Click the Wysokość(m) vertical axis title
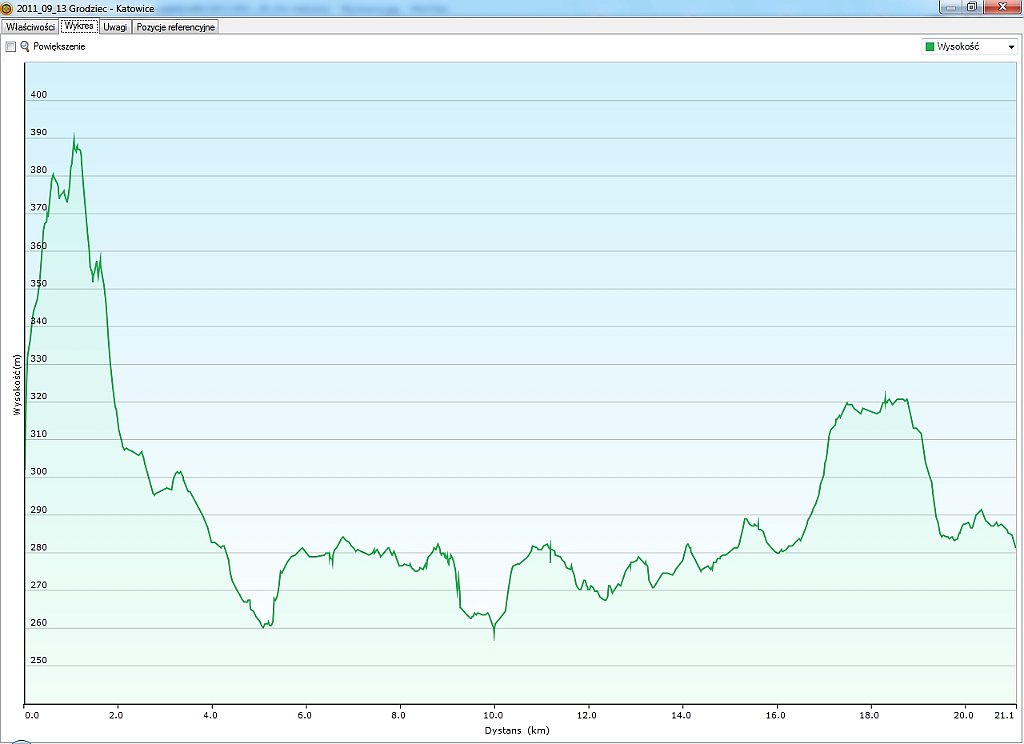This screenshot has width=1024, height=744. tap(17, 384)
